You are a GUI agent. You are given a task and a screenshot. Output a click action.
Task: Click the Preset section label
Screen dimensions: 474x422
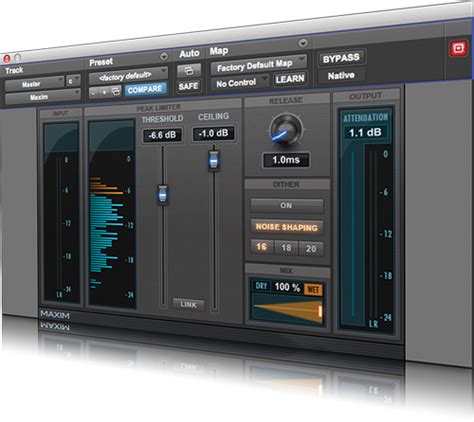tap(101, 62)
